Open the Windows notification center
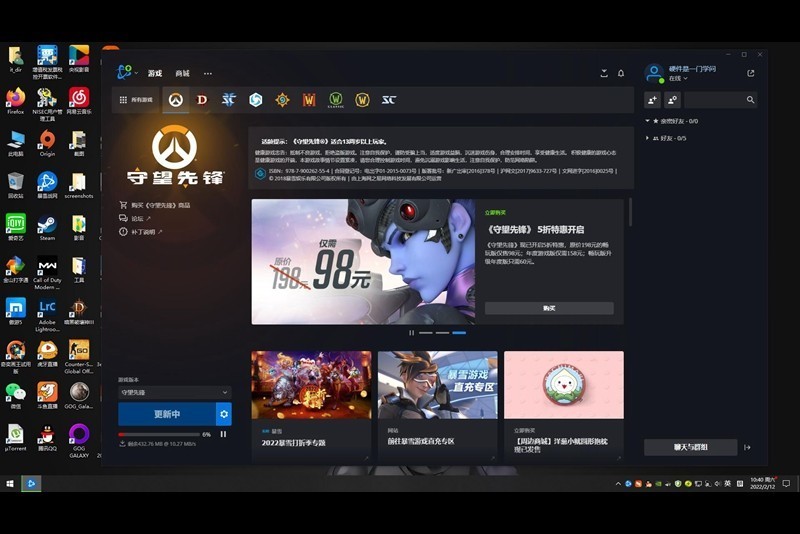Screen dimensions: 800x534 pos(786,484)
